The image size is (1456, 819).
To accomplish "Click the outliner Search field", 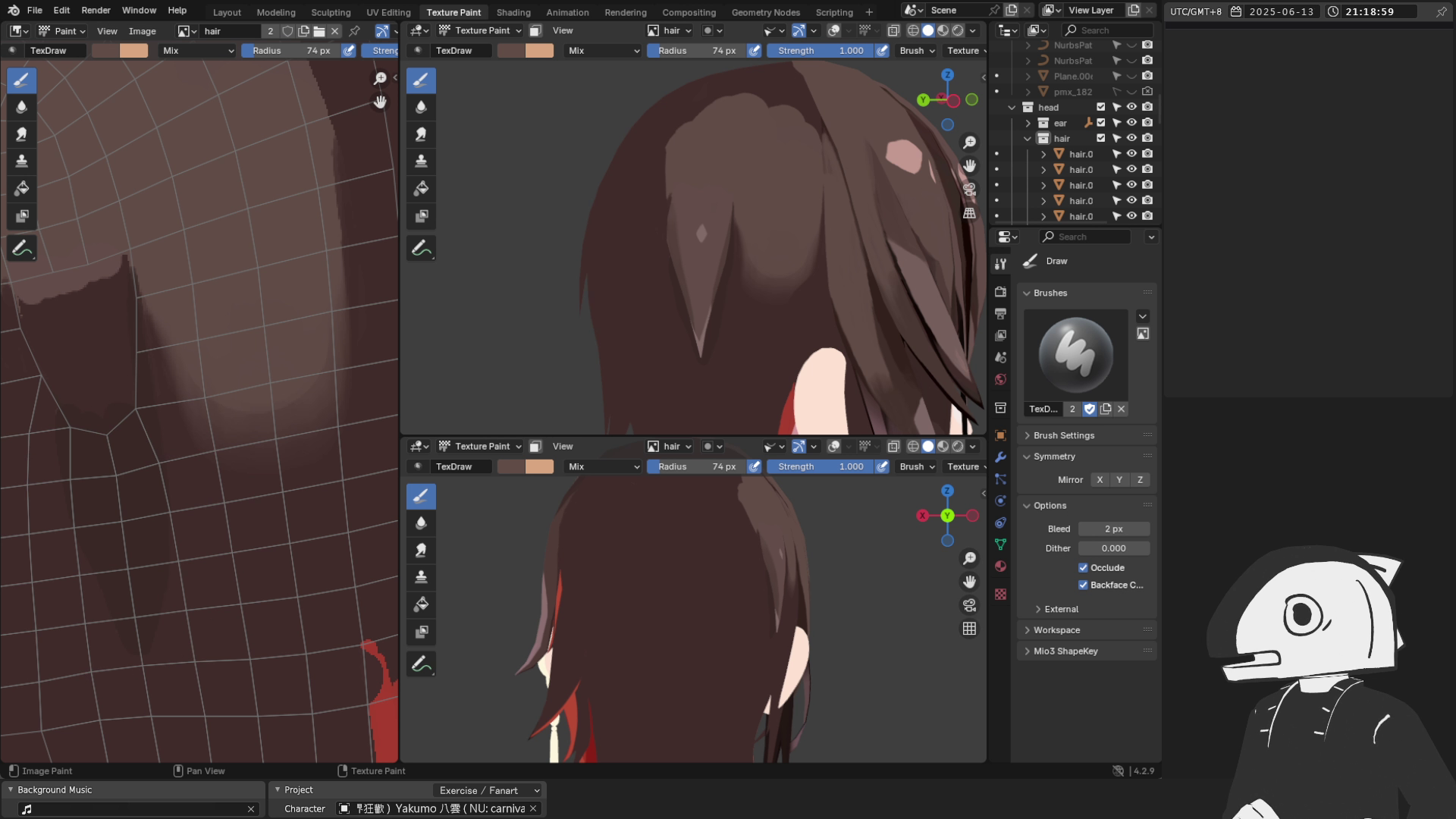I will (1107, 30).
